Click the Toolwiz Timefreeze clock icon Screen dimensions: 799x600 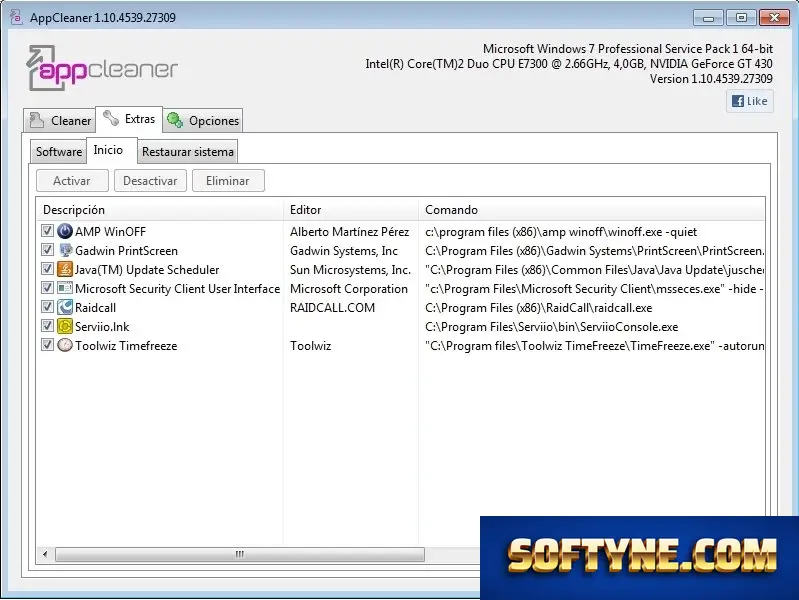click(x=65, y=345)
